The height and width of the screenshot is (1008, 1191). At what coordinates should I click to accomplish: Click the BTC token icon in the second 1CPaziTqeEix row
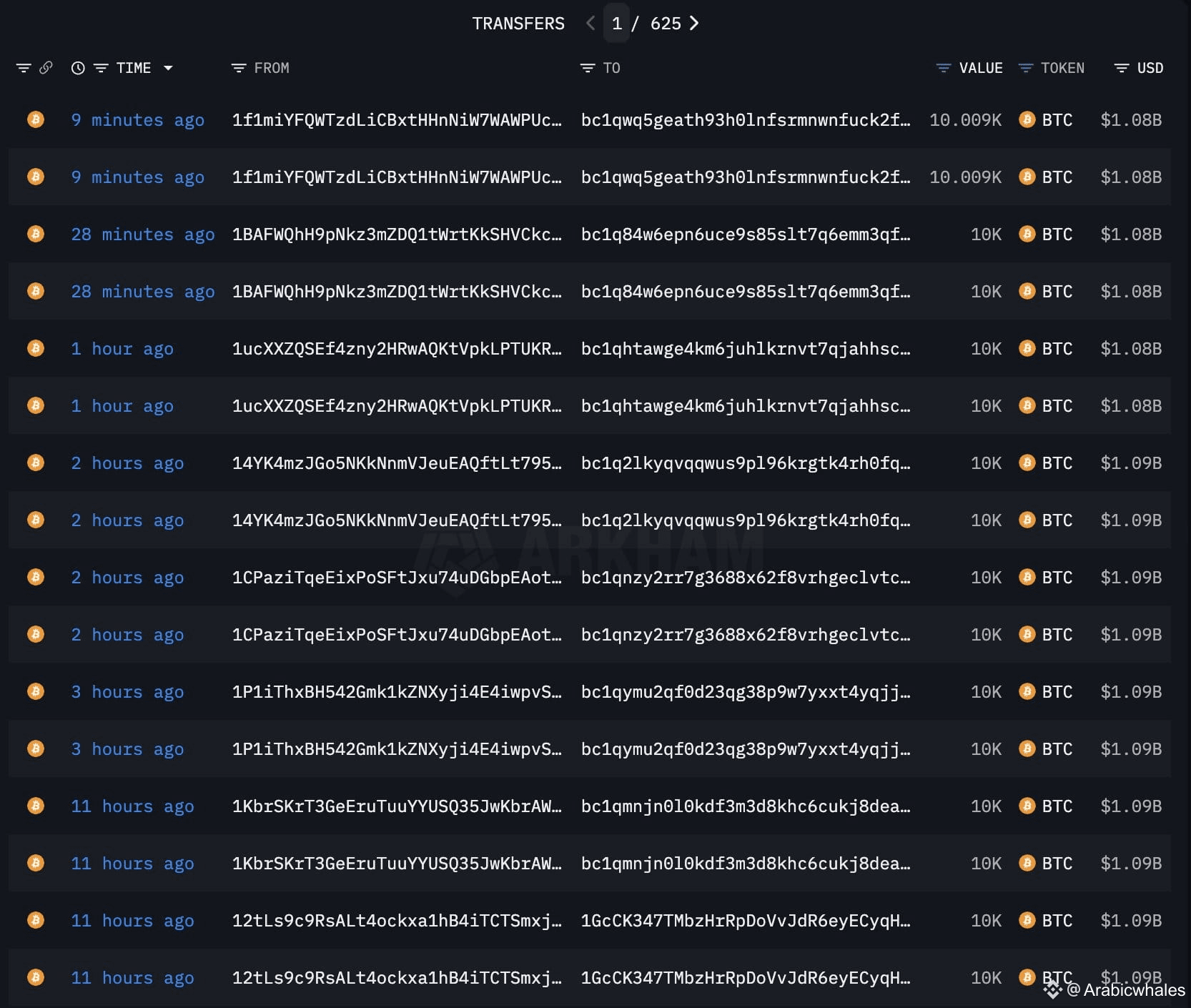point(1027,634)
